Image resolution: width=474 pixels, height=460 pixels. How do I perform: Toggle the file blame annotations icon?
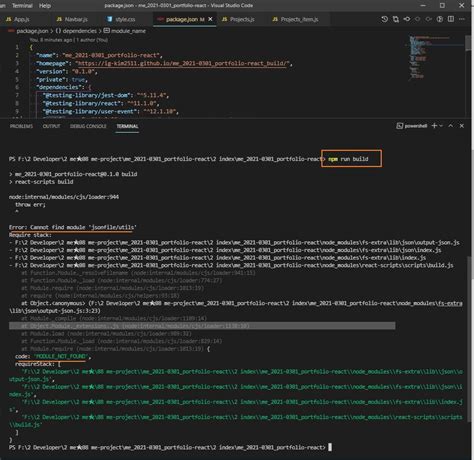click(440, 19)
